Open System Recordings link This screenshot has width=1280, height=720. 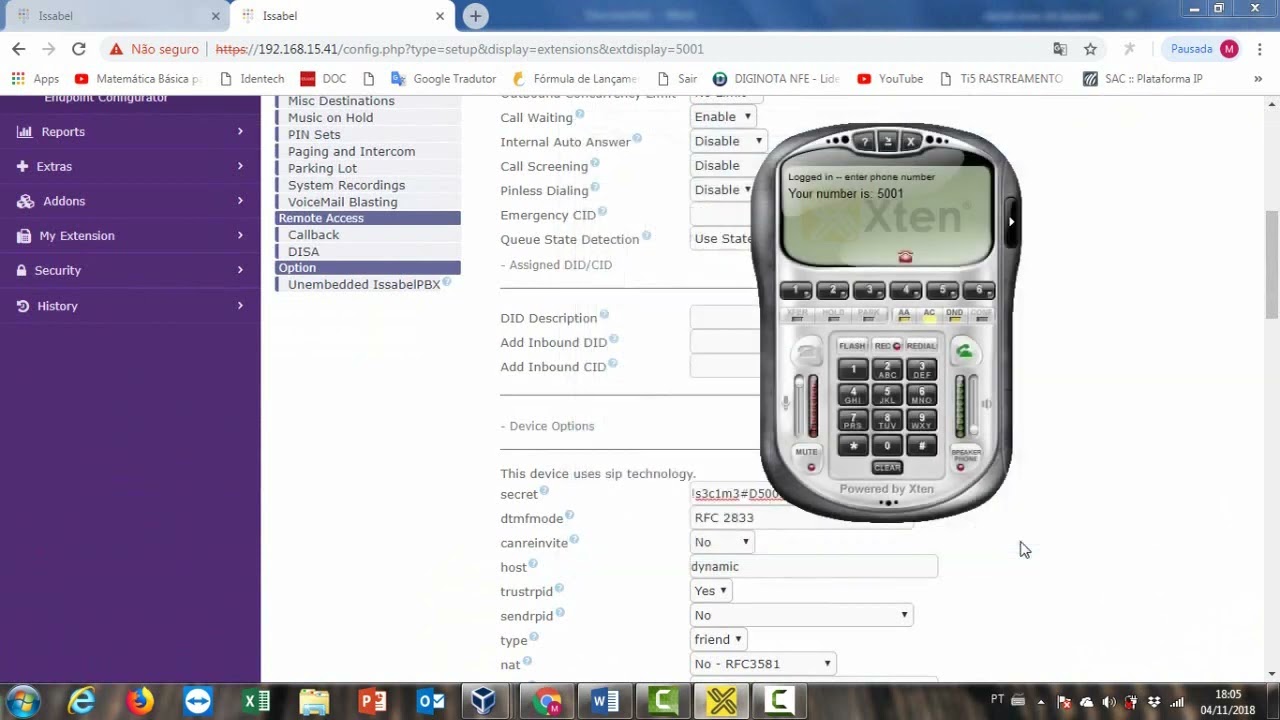[x=346, y=185]
